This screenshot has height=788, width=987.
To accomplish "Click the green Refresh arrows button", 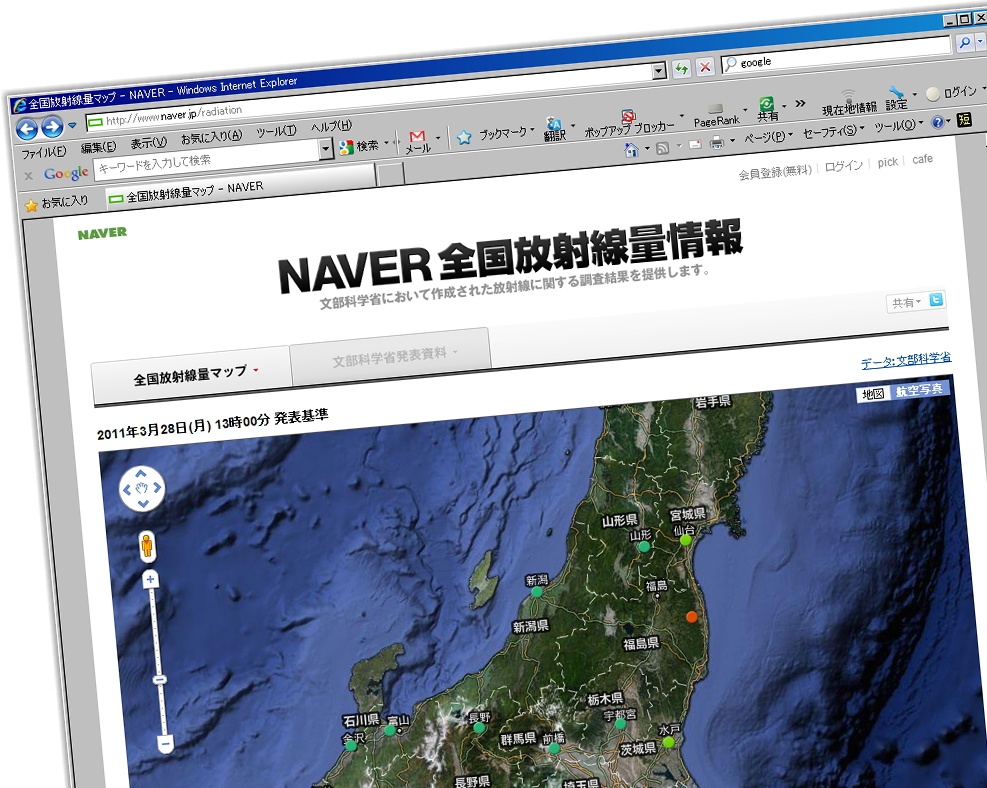I will click(x=682, y=68).
